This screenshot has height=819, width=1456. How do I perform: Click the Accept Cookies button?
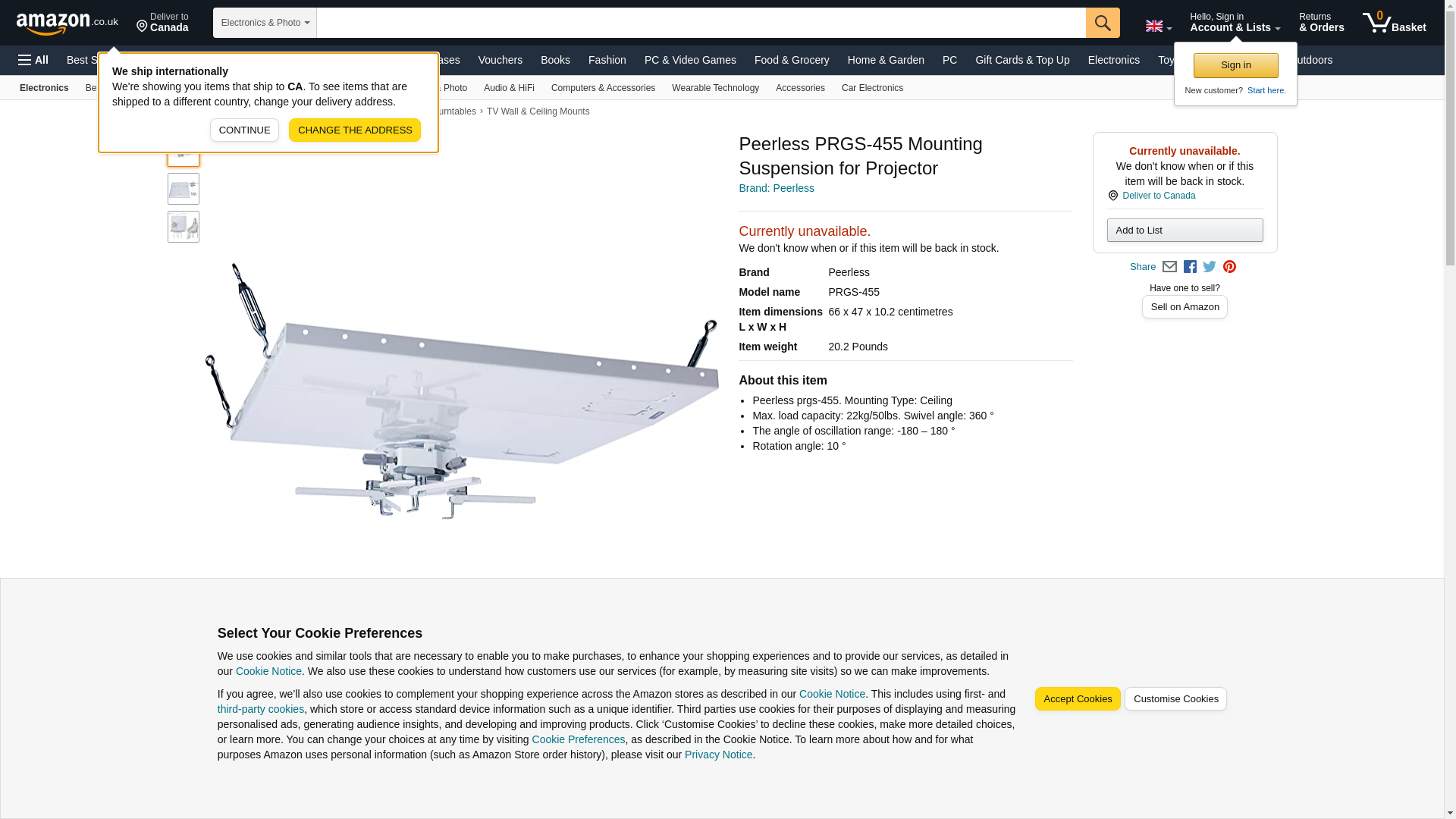(x=1078, y=699)
